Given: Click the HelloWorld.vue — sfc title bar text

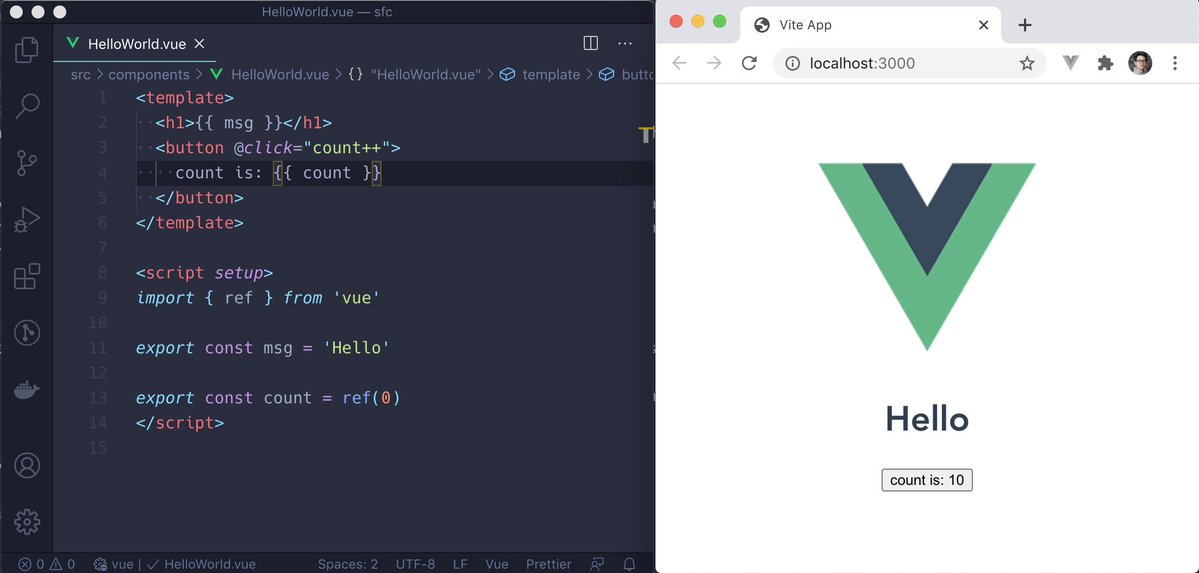Looking at the screenshot, I should [327, 12].
